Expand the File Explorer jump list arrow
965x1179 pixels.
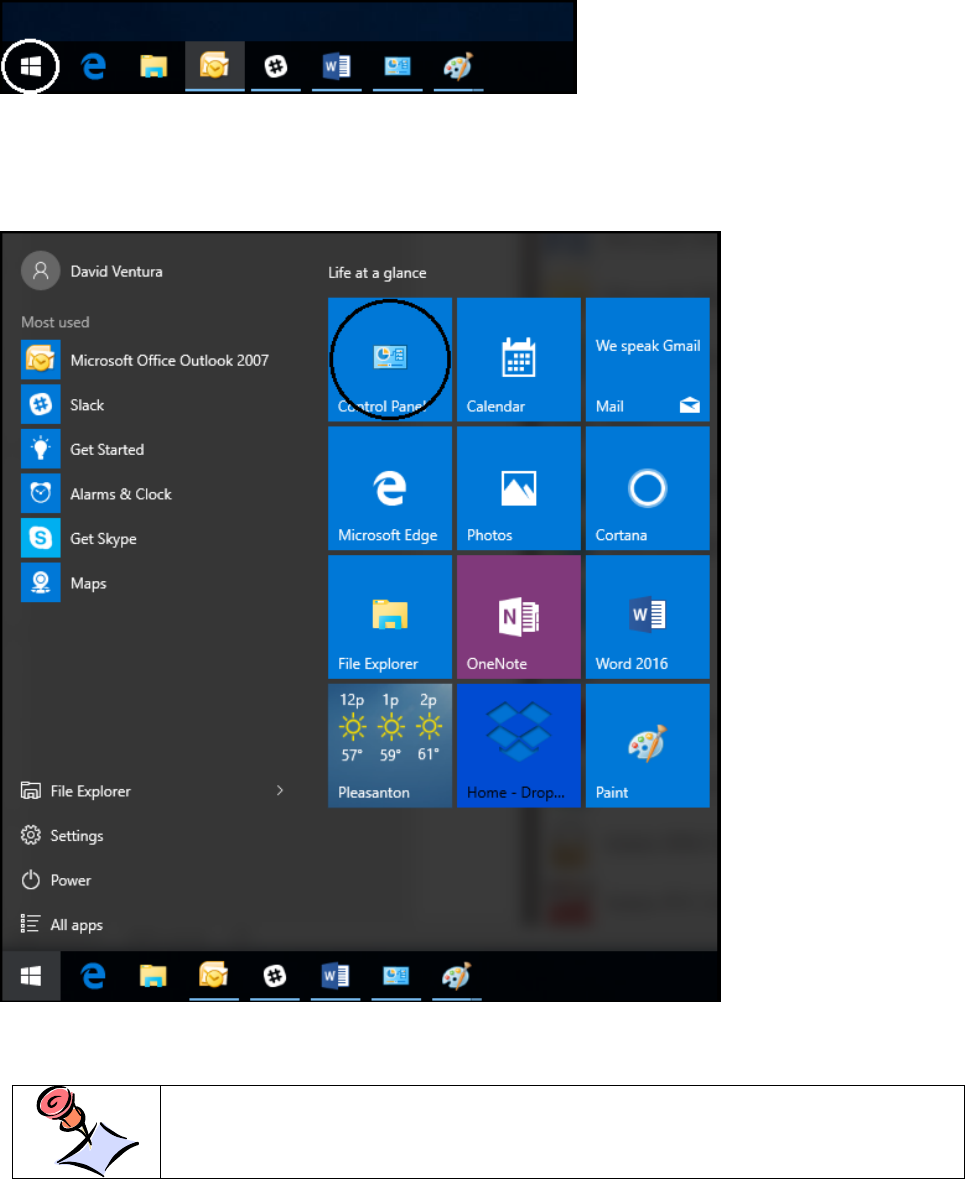pos(280,790)
